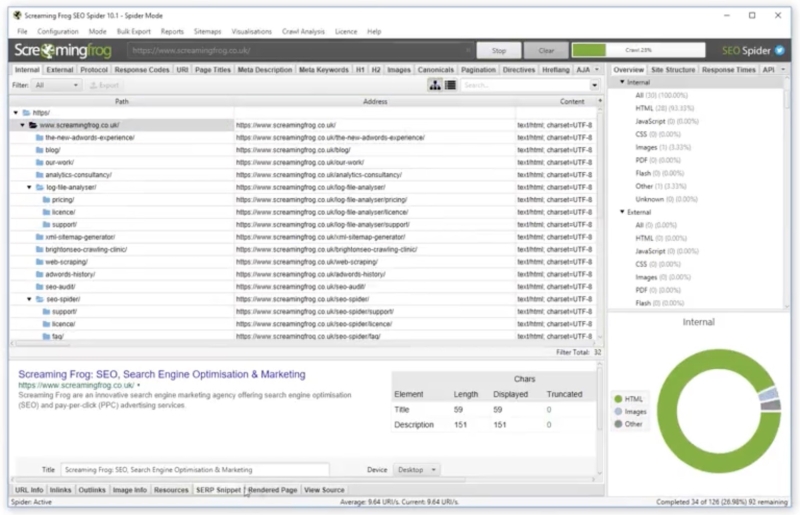Click the www.screamingfrog.co.uk folder icon

tap(33, 125)
